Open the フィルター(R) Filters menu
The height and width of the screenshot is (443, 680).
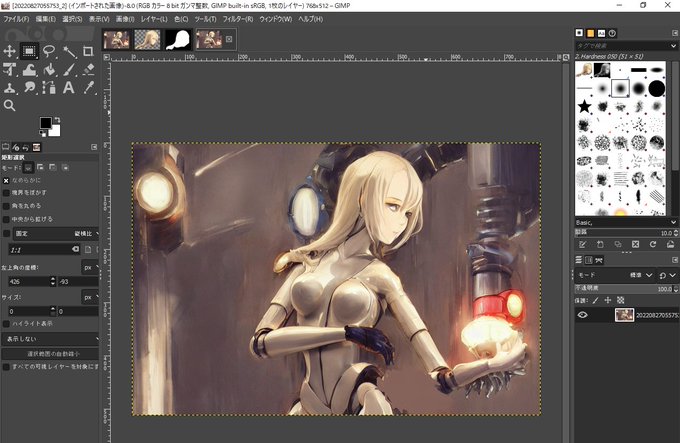[238, 19]
